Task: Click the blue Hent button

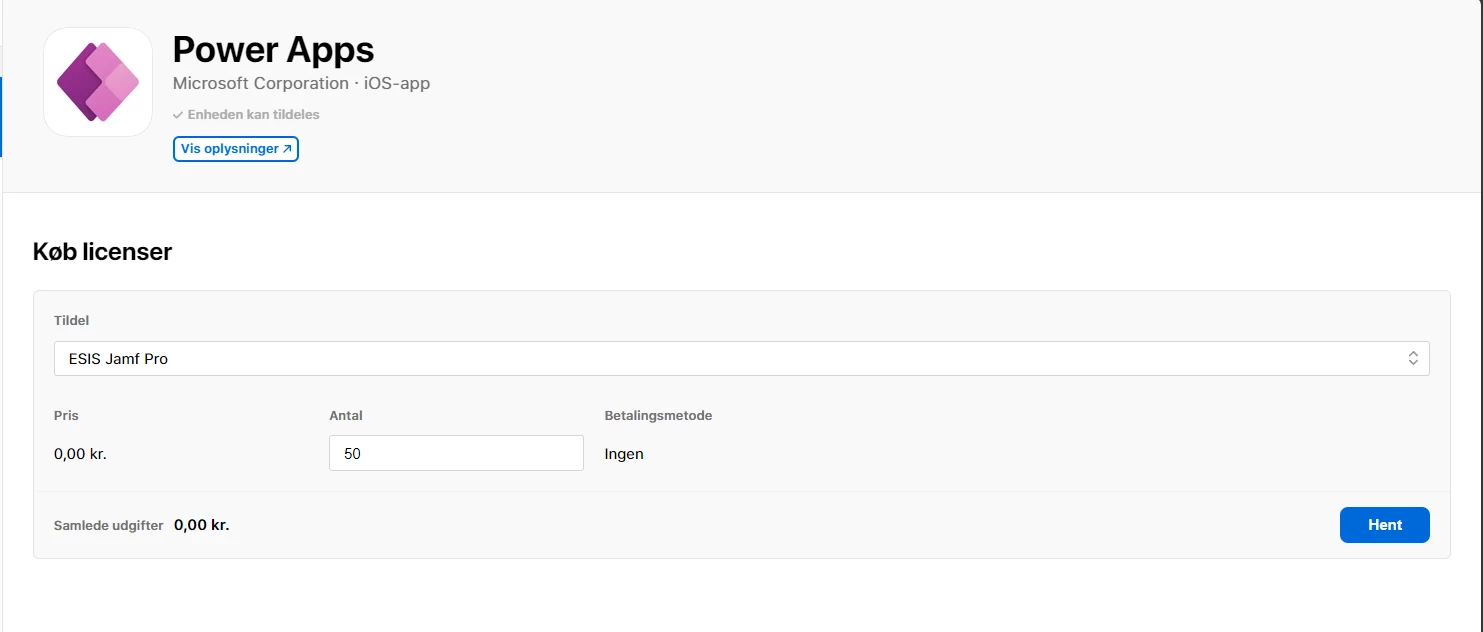Action: click(1385, 525)
